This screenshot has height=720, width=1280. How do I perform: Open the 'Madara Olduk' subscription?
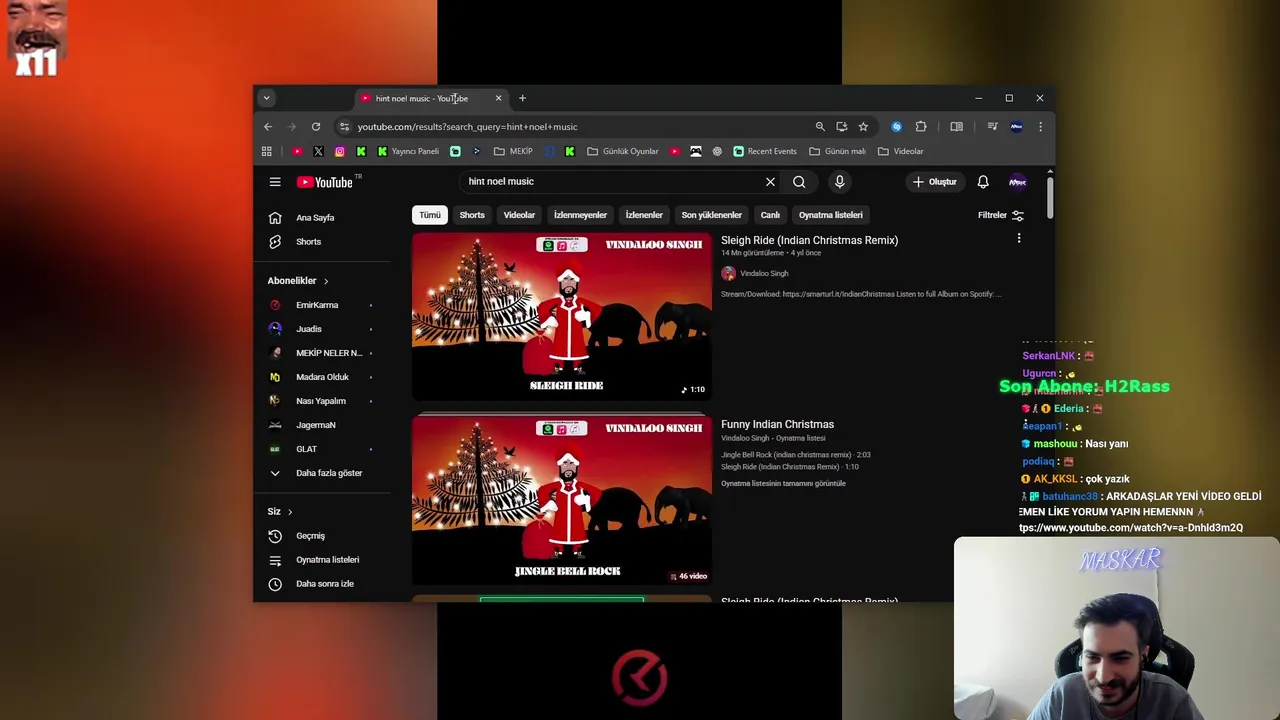click(322, 377)
